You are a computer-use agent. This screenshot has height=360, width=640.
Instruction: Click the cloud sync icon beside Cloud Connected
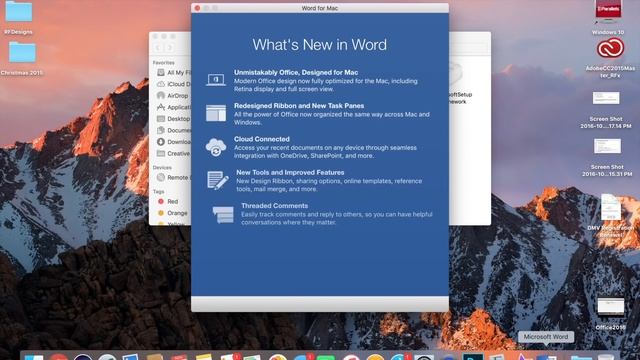pyautogui.click(x=216, y=147)
